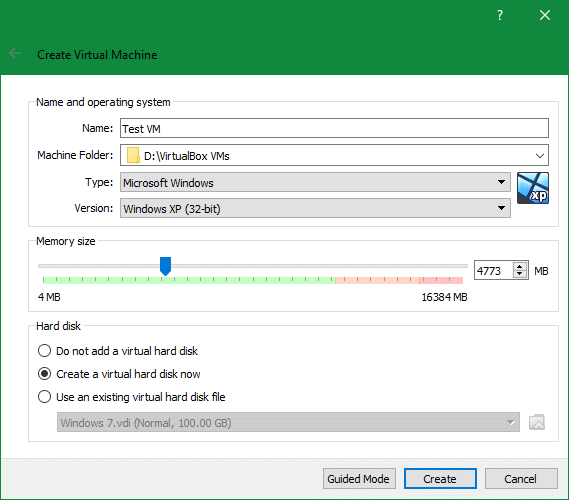Viewport: 569px width, 500px height.
Task: Click the yellow folder icon in Machine Folder
Action: (133, 155)
